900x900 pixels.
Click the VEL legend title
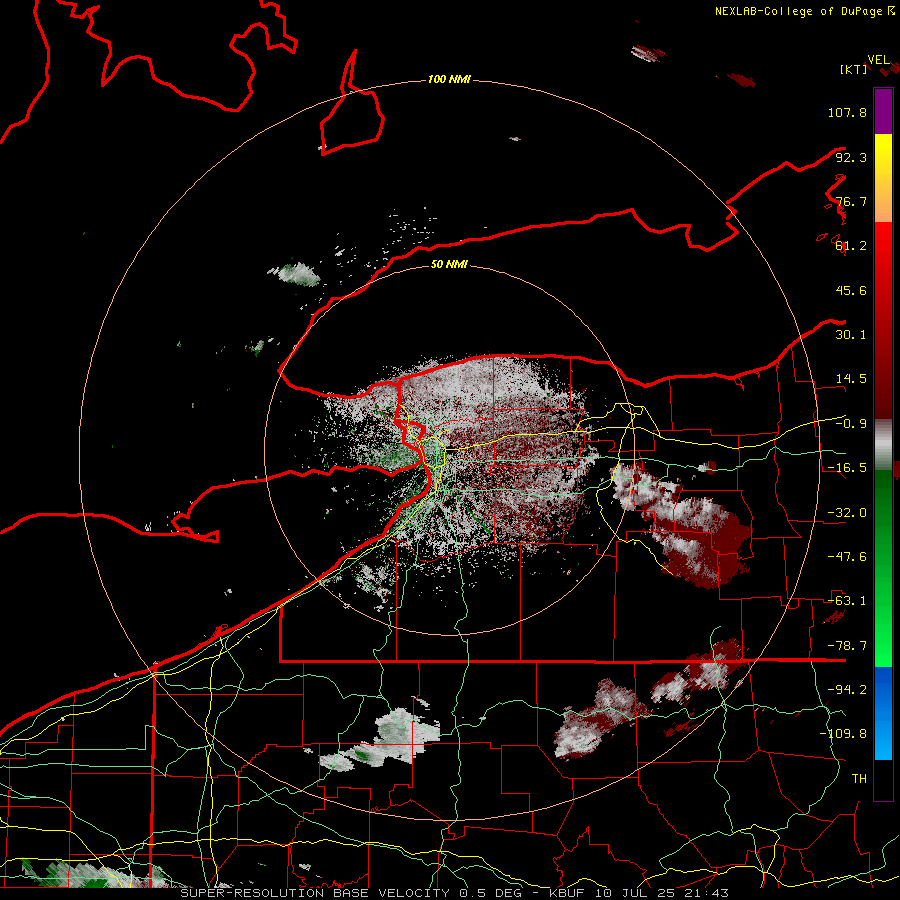[879, 60]
